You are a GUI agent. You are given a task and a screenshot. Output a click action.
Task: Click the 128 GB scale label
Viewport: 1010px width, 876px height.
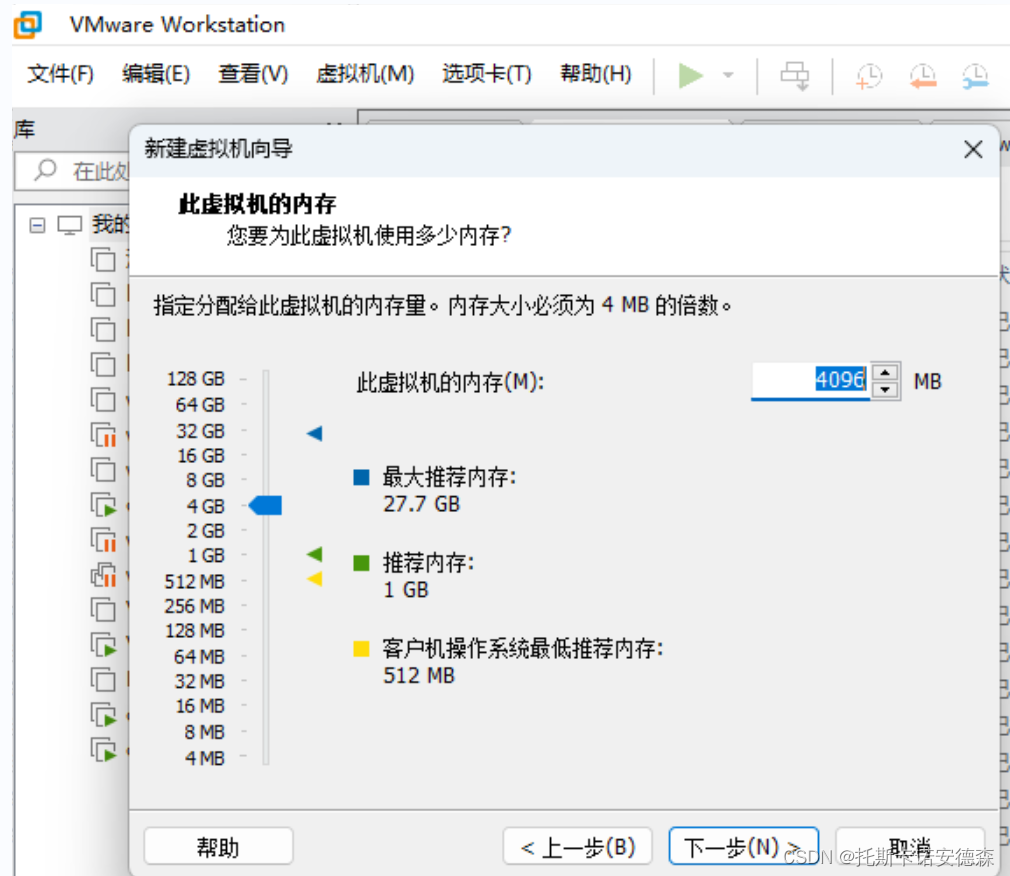(x=196, y=379)
